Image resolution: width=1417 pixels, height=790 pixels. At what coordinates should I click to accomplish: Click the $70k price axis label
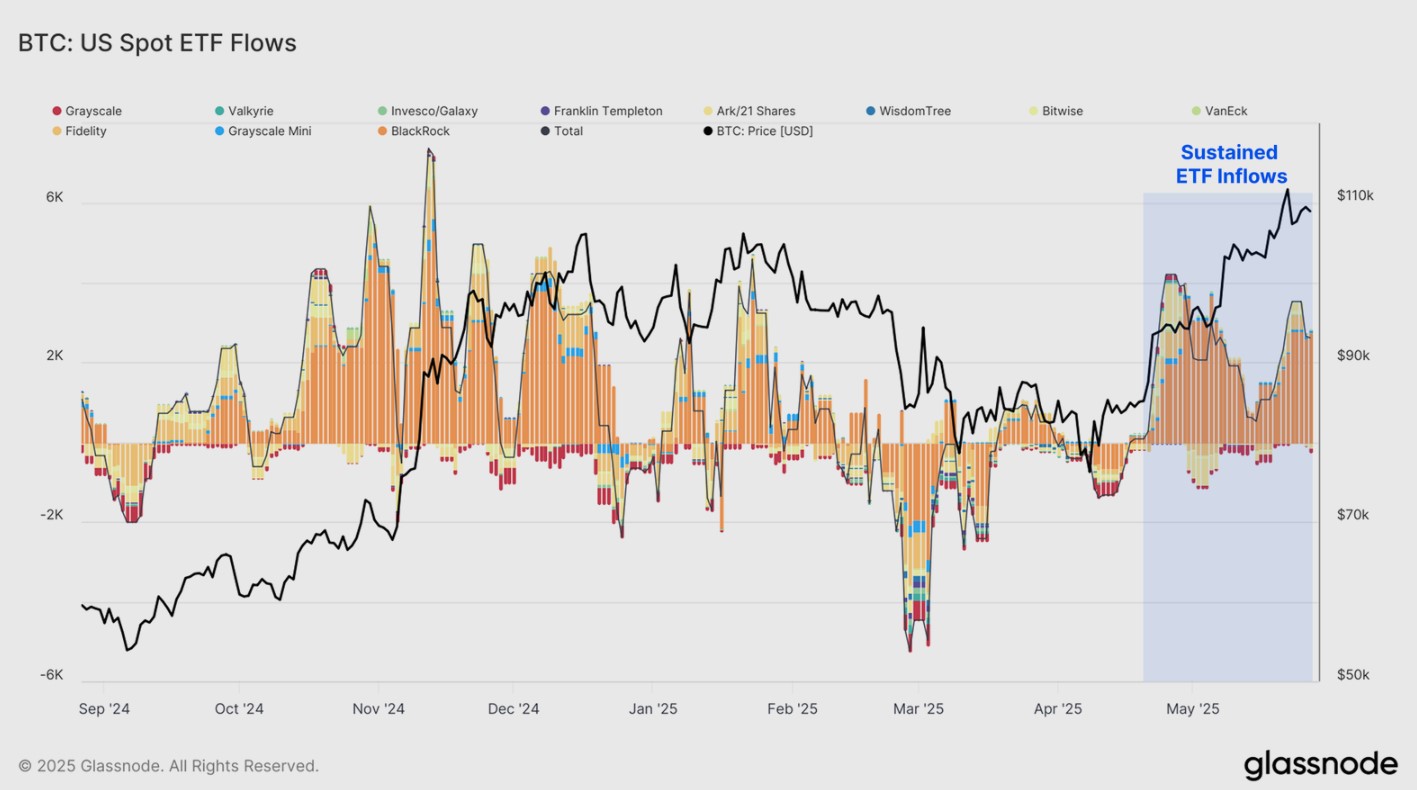click(1354, 515)
